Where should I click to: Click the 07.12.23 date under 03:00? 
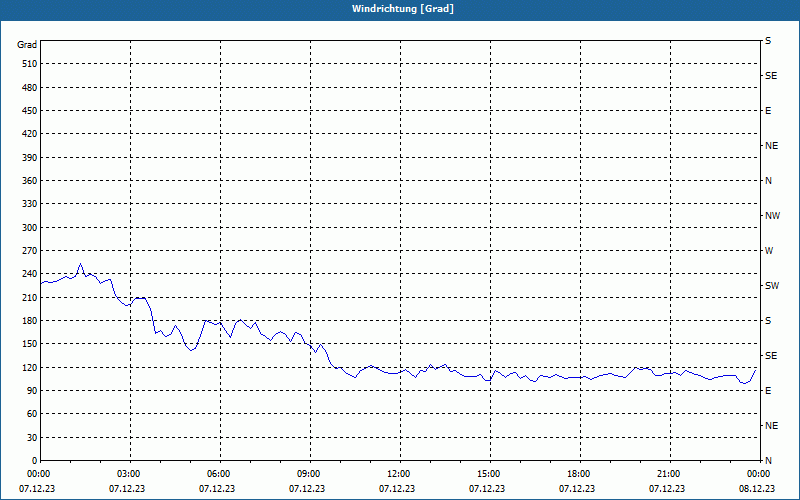[x=127, y=488]
